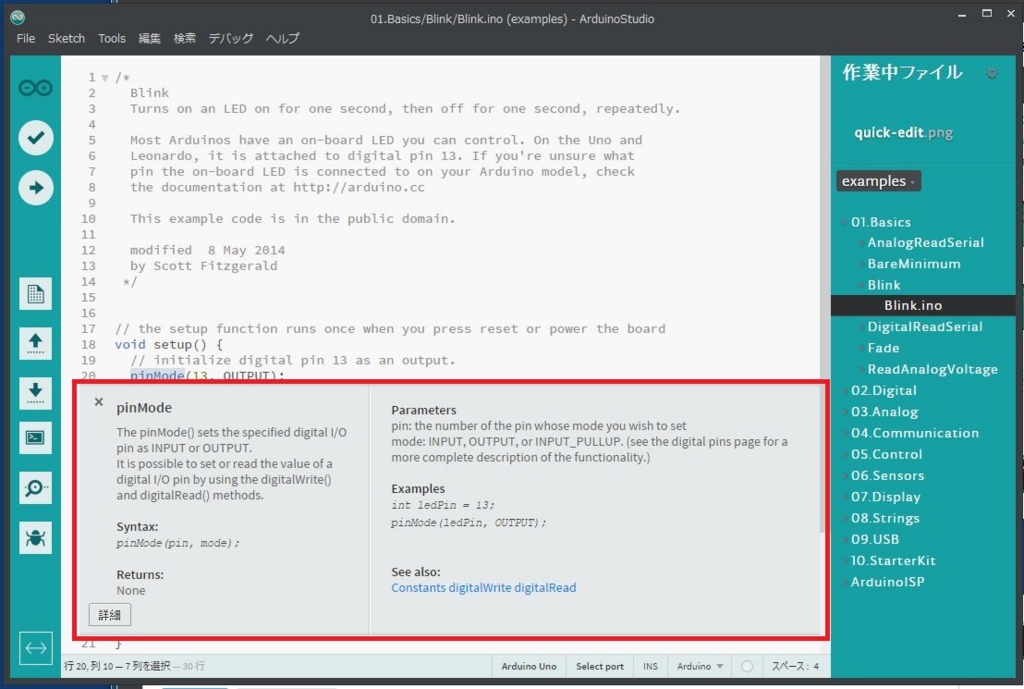Open the 06.Sensors folder
Image resolution: width=1024 pixels, height=689 pixels.
888,475
